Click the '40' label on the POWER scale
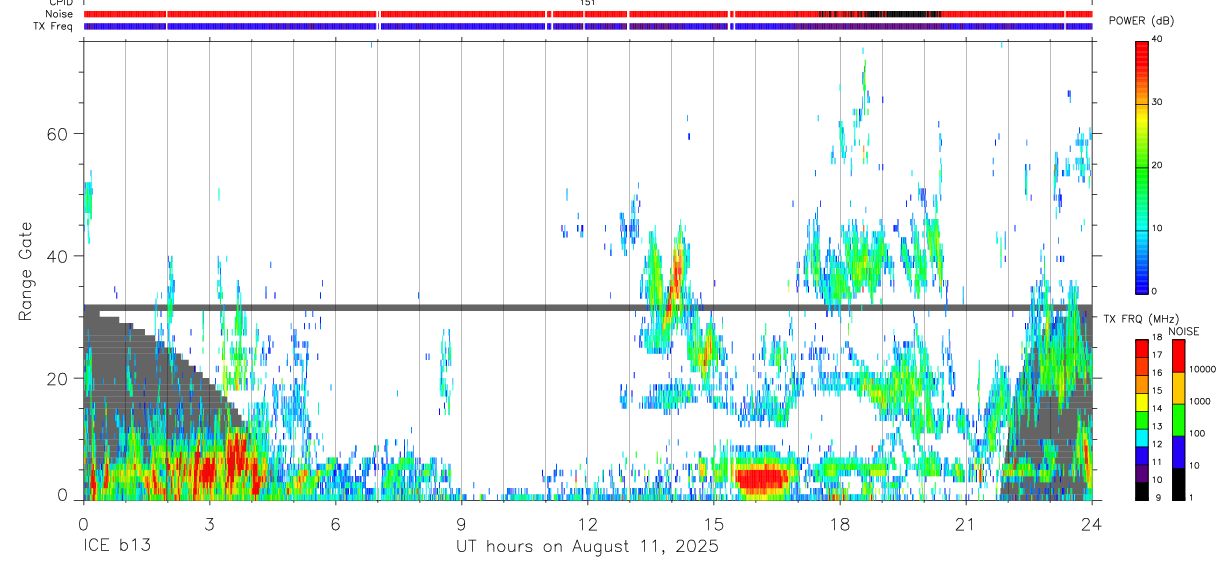This screenshot has height=567, width=1228. point(1157,38)
